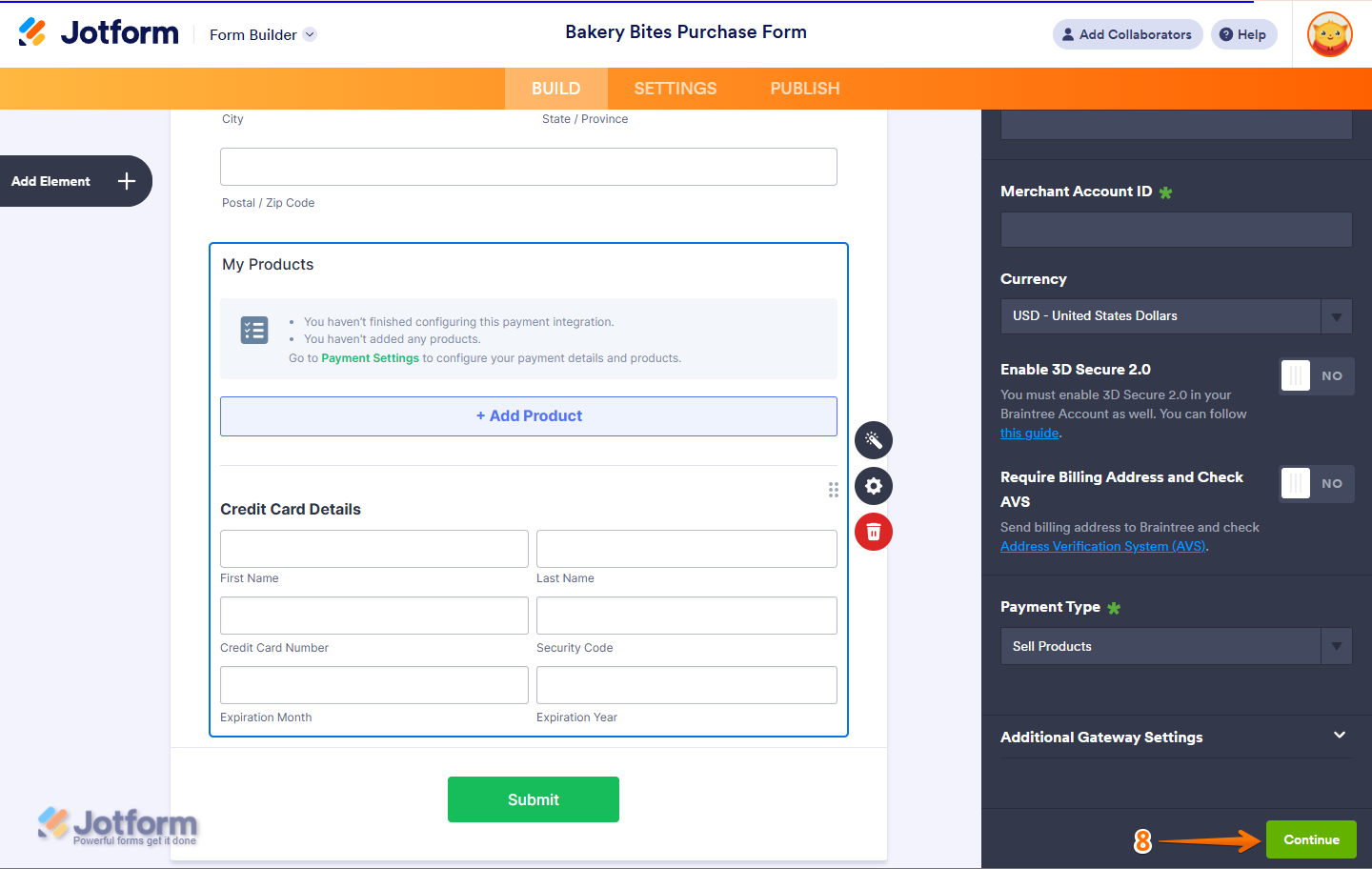Click the Add Collaborators button
Screen dimensions: 1372x869
1127,34
